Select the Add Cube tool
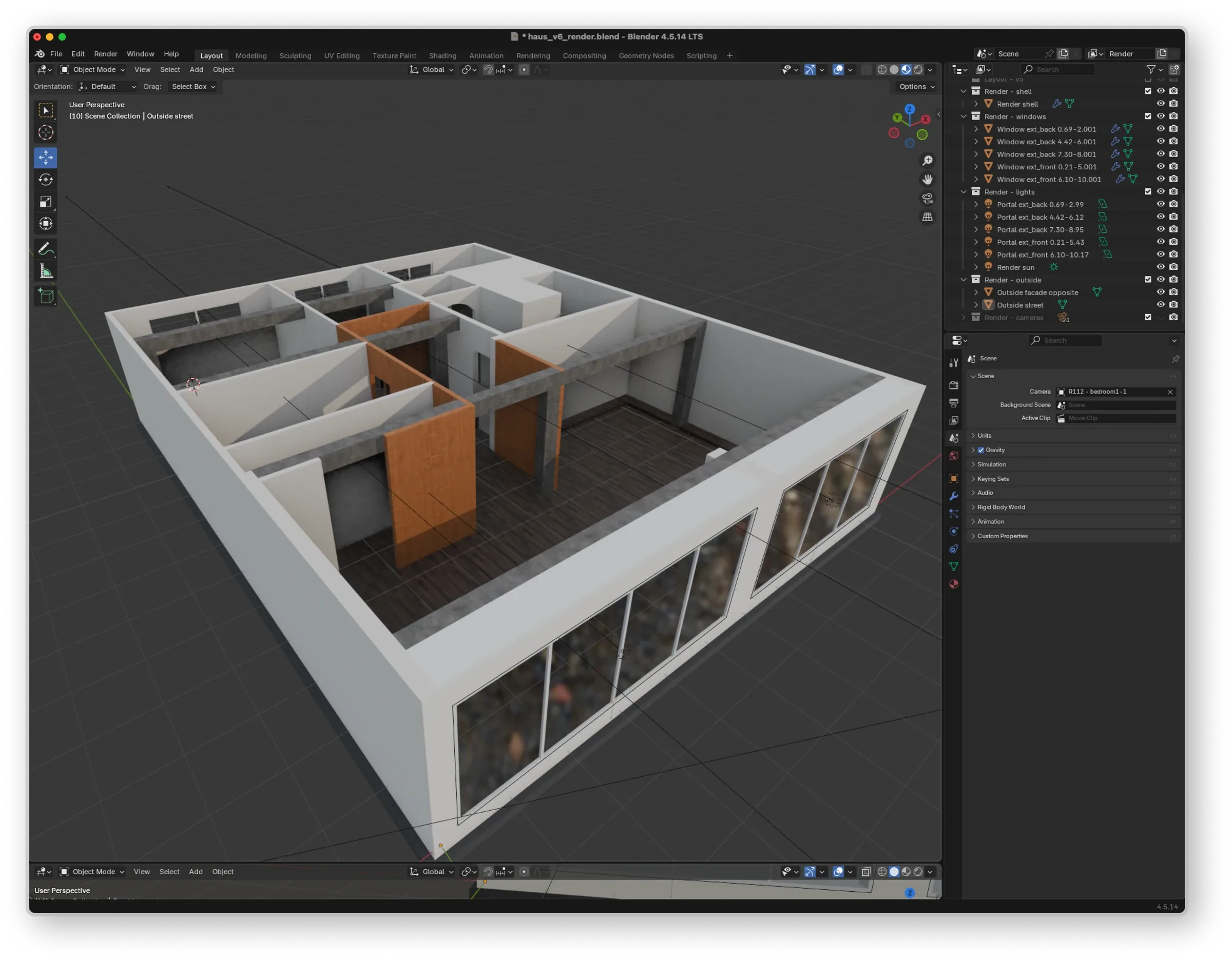The image size is (1232, 960). coord(46,296)
